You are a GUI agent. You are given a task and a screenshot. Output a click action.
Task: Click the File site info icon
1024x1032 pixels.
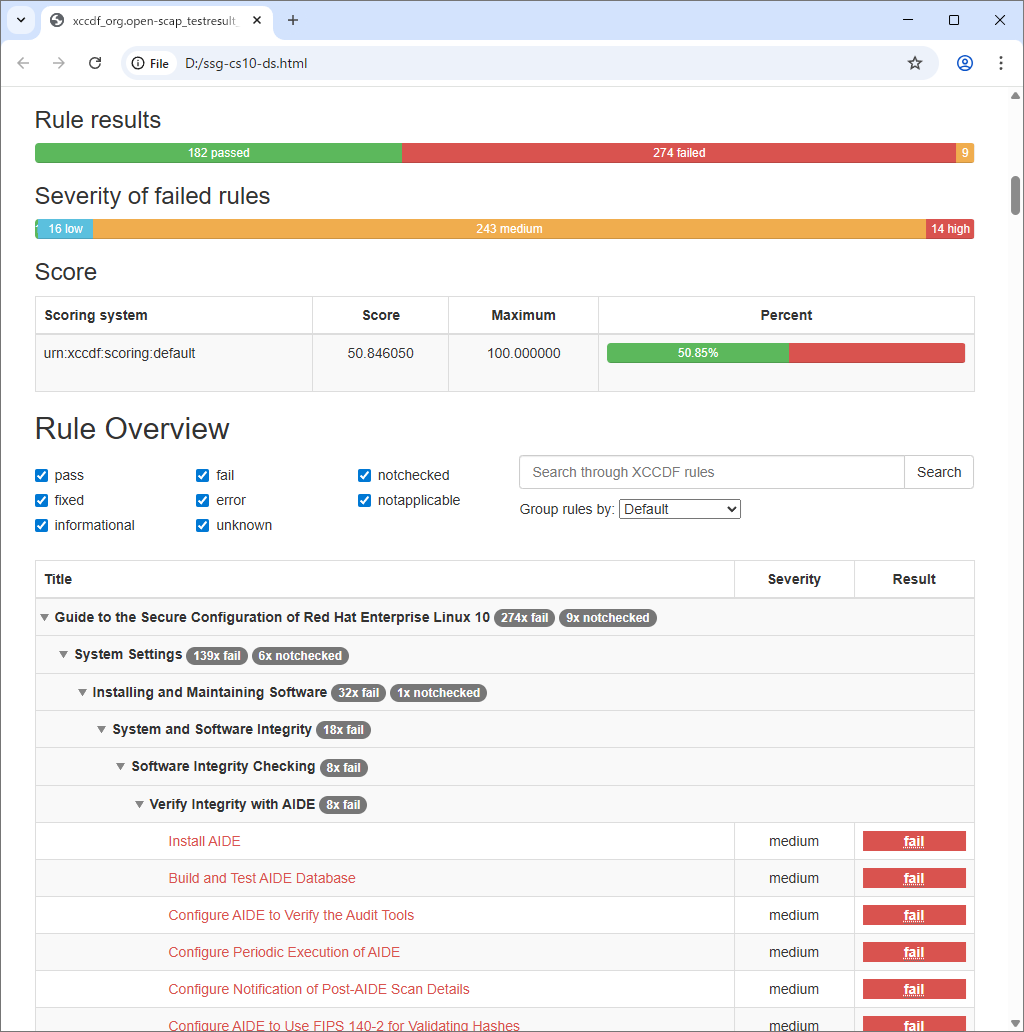click(x=151, y=63)
